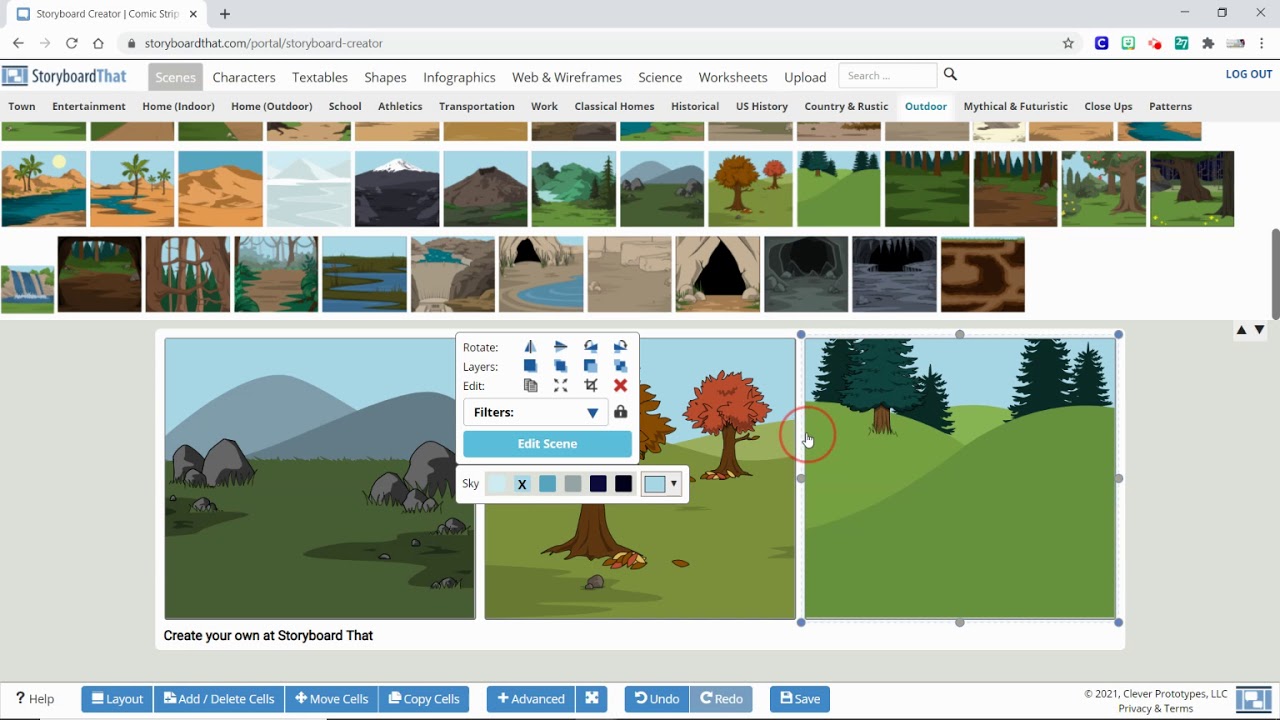Flip the scene horizontally

530,347
